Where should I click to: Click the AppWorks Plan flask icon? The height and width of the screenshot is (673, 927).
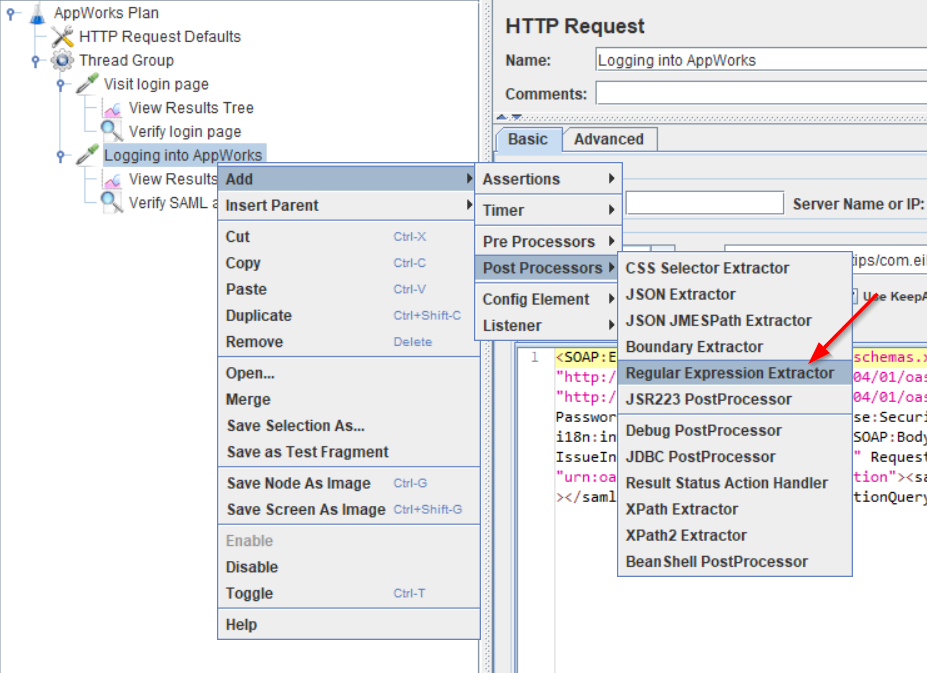pos(38,13)
